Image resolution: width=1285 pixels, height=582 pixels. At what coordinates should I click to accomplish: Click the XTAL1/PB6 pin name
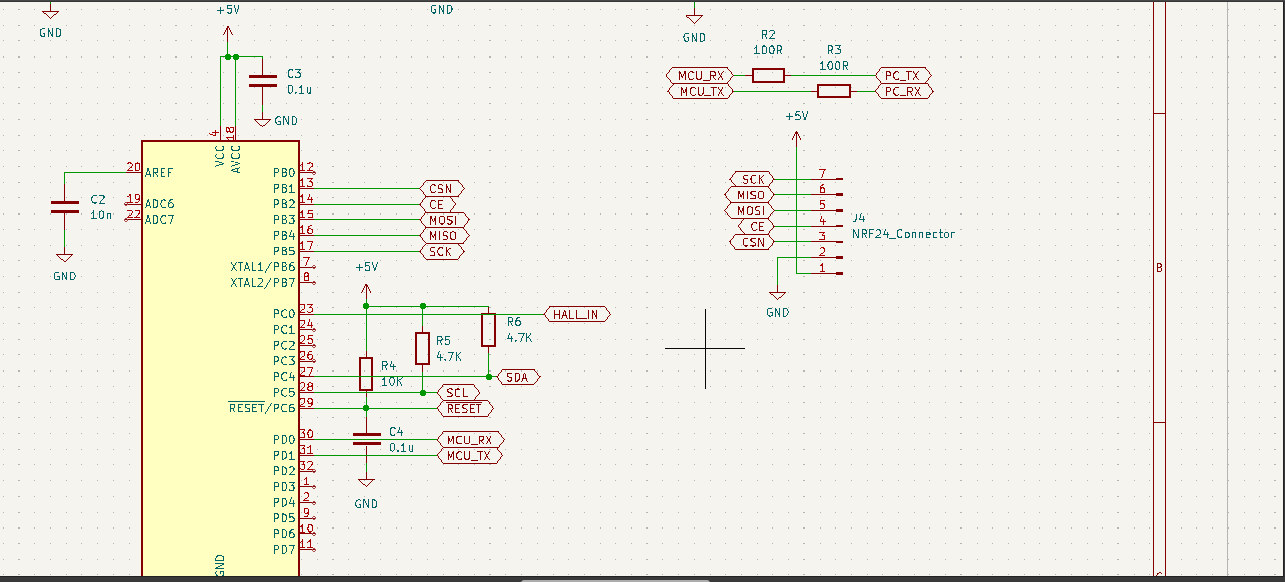tap(263, 267)
